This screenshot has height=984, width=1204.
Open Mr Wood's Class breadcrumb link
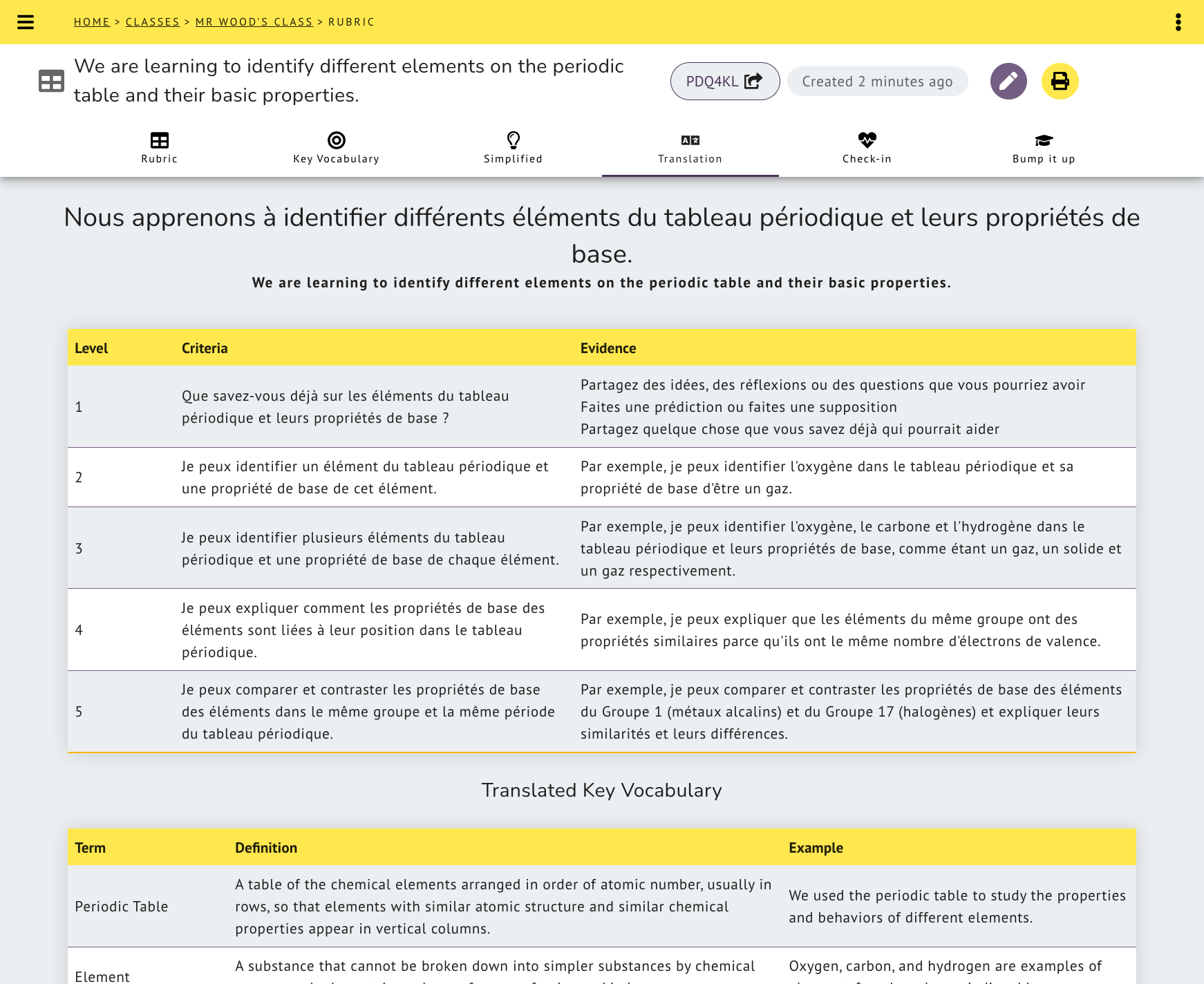254,22
